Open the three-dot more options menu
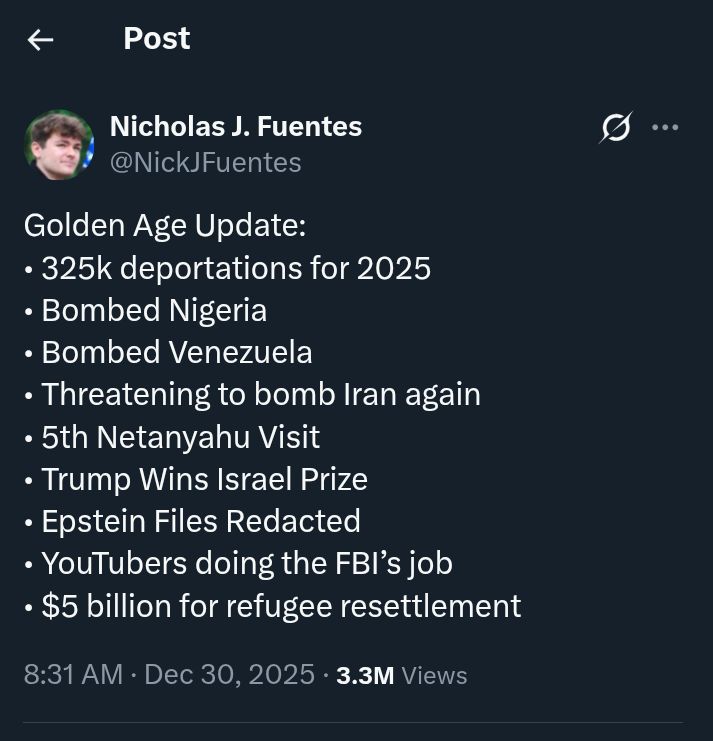This screenshot has height=741, width=713. coord(665,127)
